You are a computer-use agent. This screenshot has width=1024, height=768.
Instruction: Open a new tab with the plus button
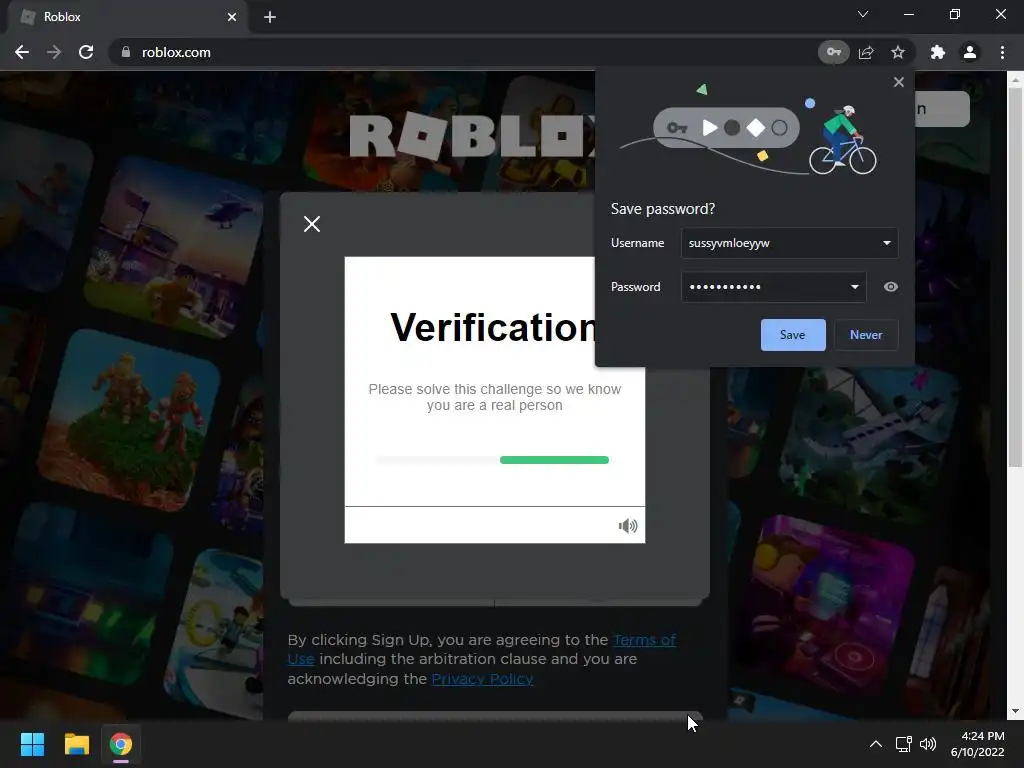[270, 17]
